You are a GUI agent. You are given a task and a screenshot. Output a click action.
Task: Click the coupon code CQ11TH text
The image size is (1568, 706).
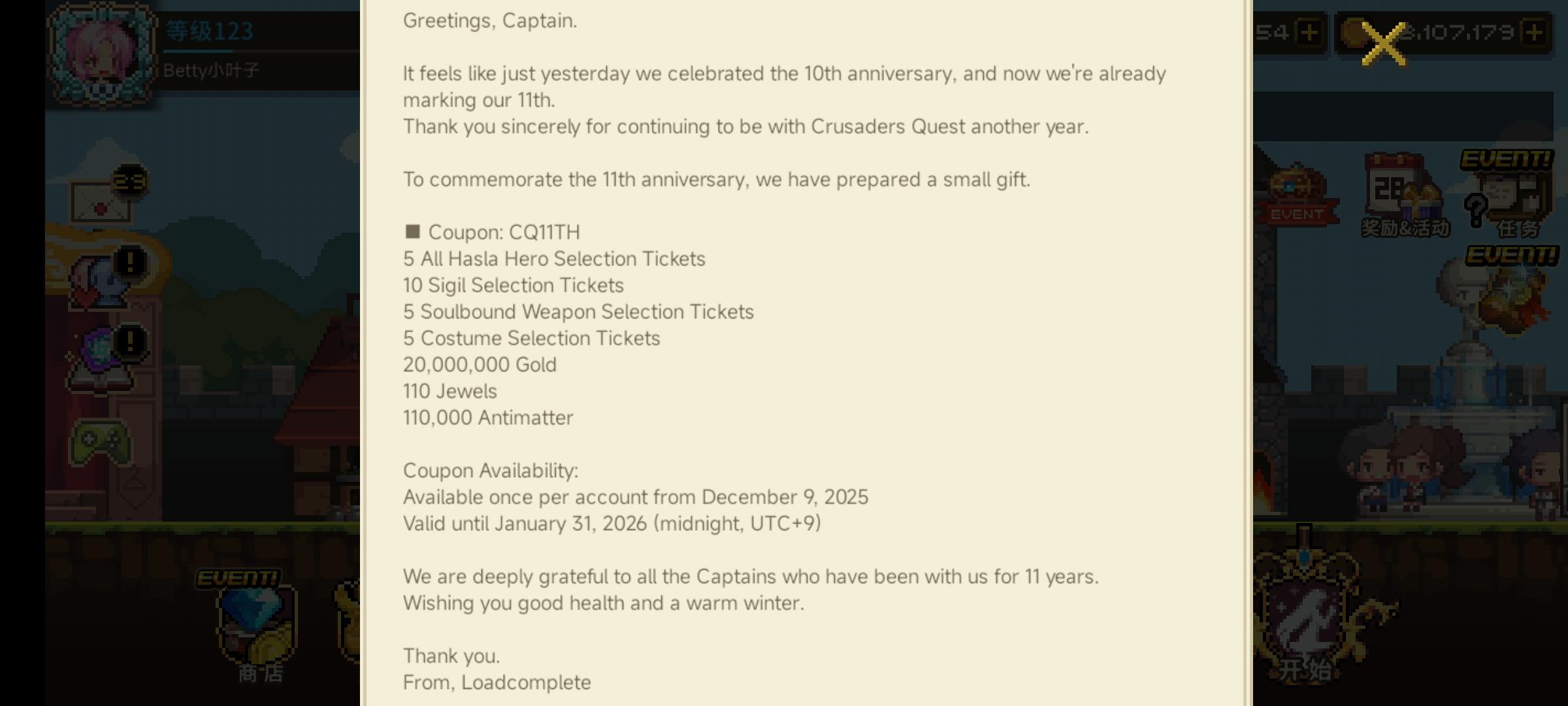(x=544, y=232)
